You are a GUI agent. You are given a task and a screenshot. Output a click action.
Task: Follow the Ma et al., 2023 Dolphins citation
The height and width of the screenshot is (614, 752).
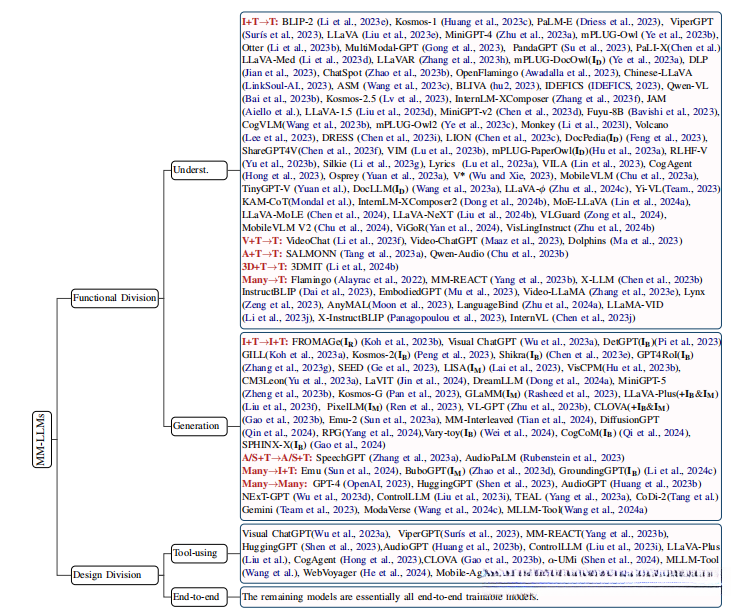pos(645,241)
